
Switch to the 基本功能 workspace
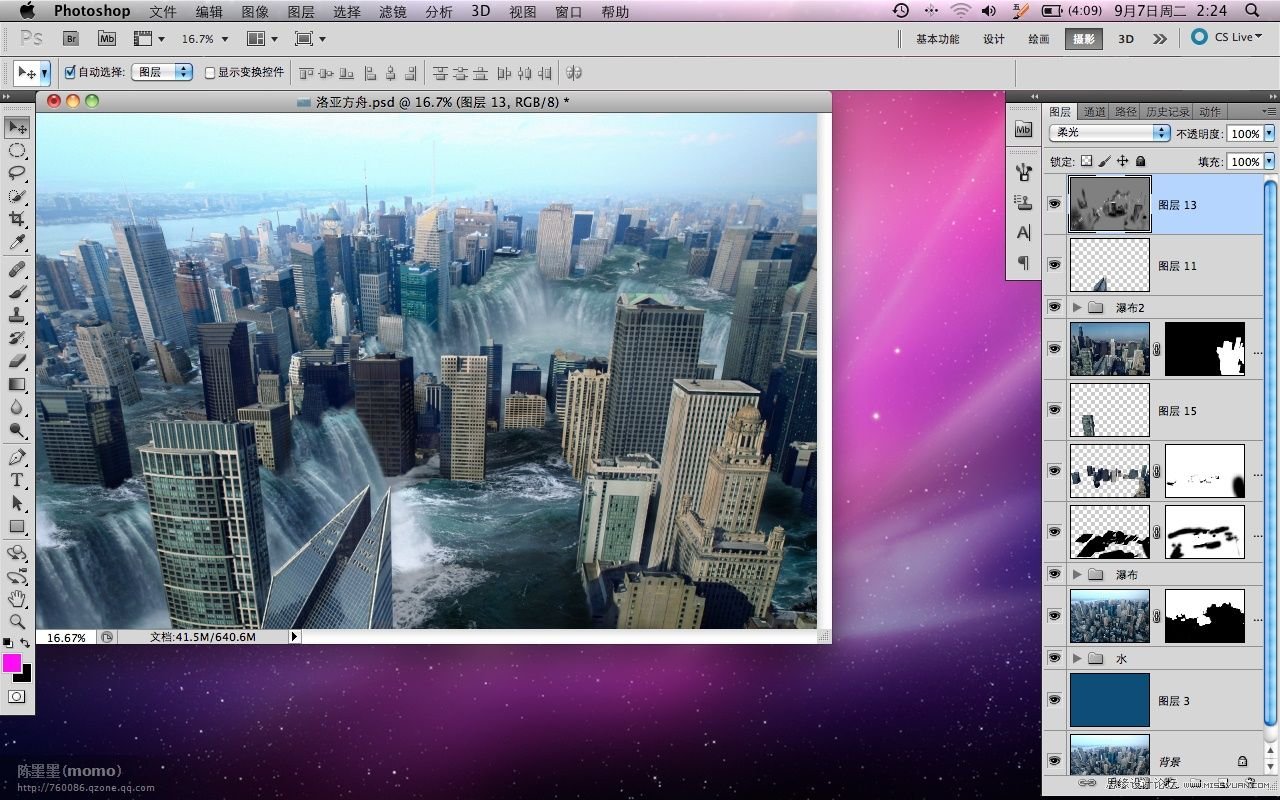(937, 39)
